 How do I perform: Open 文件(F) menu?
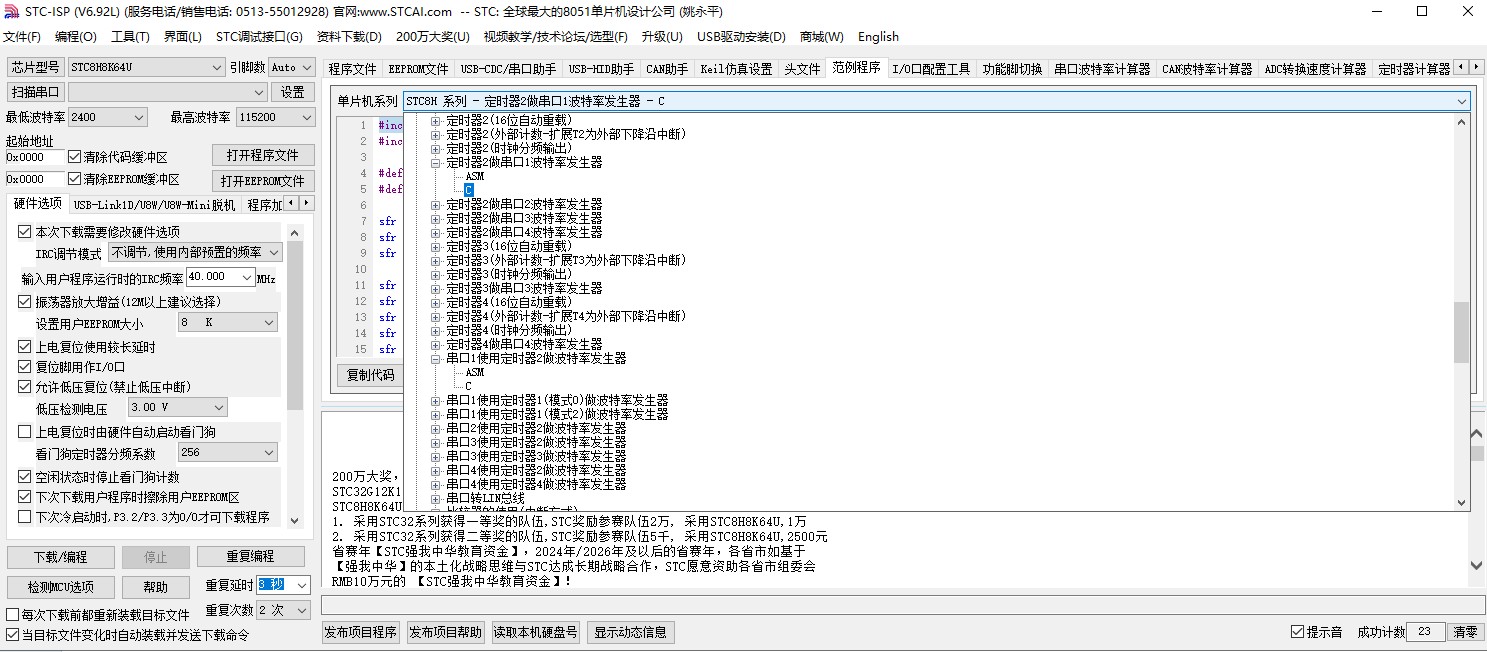click(22, 37)
